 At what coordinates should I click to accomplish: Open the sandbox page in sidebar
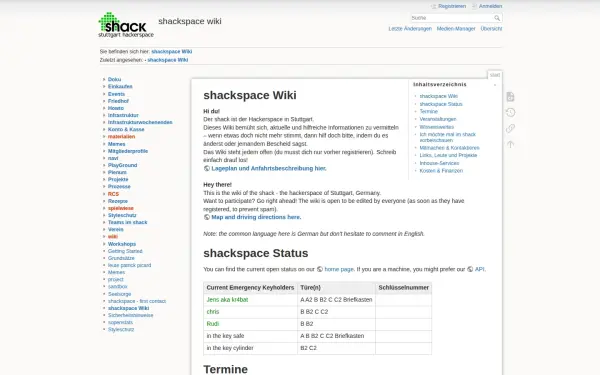(117, 287)
